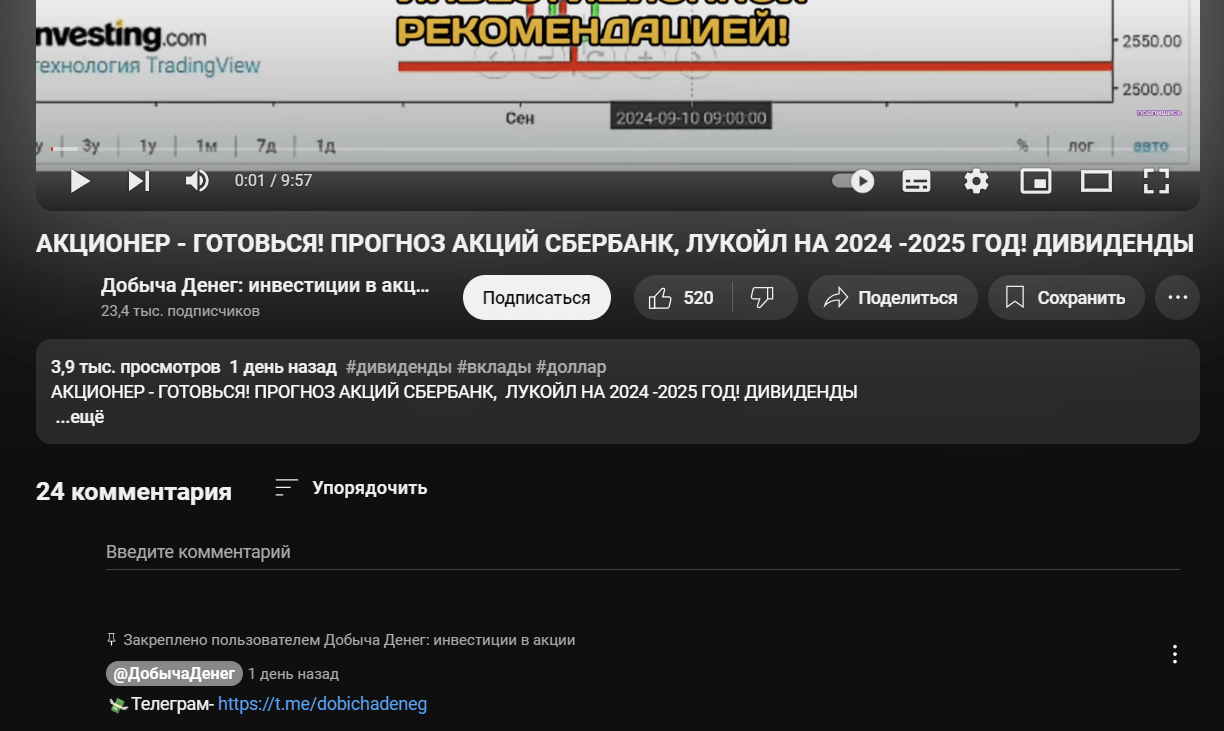Open more actions three-dot menu
Viewport: 1224px width, 731px height.
pyautogui.click(x=1177, y=298)
